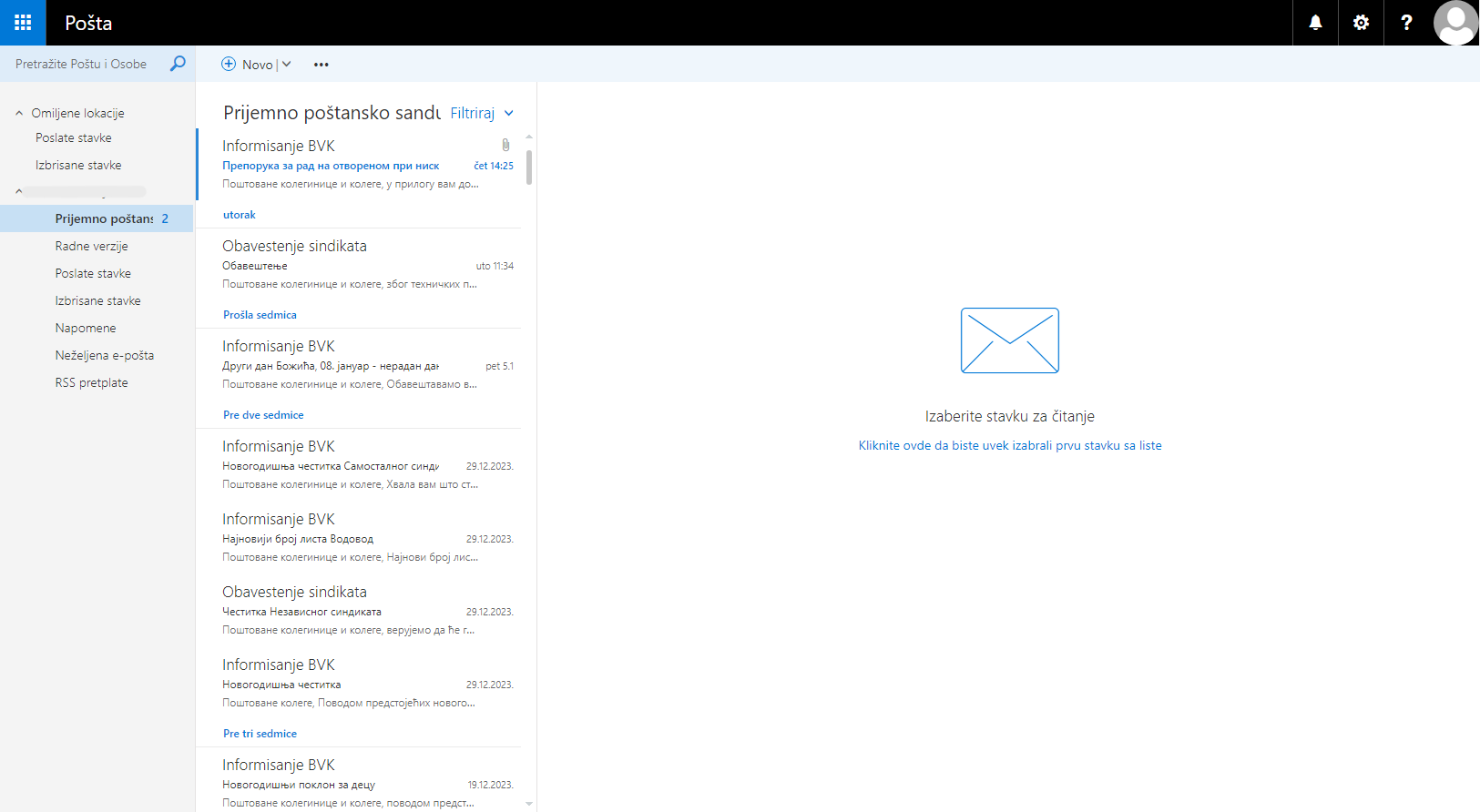Click the large envelope icon
This screenshot has height=812, width=1480.
[1010, 340]
